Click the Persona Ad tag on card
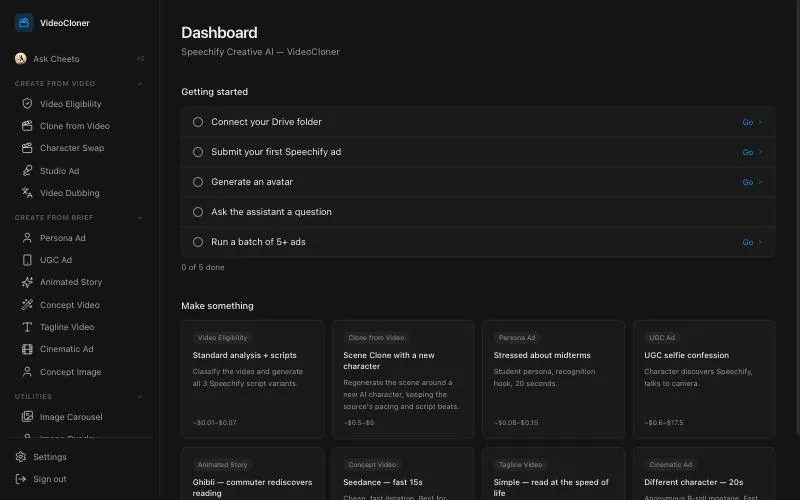The width and height of the screenshot is (800, 500). coord(517,338)
